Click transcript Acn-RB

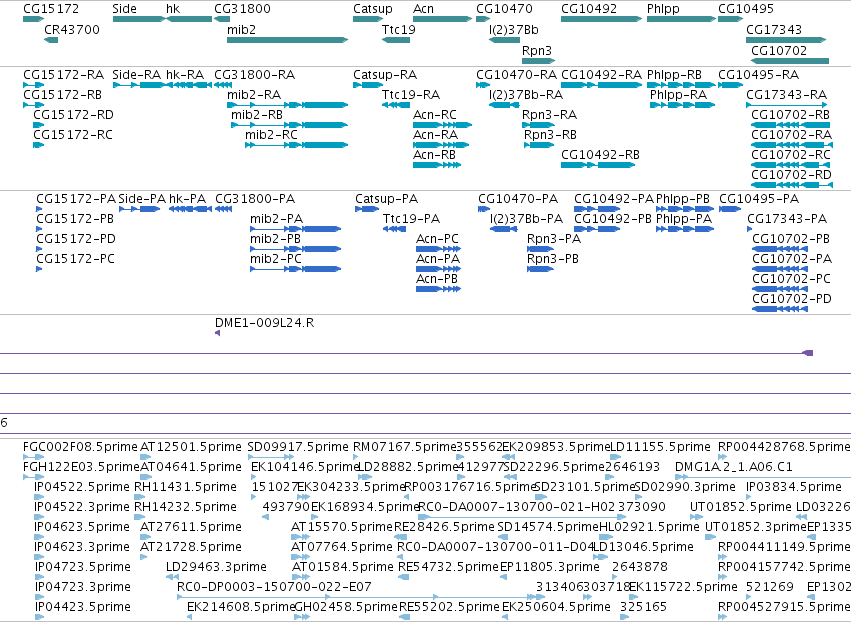click(434, 155)
